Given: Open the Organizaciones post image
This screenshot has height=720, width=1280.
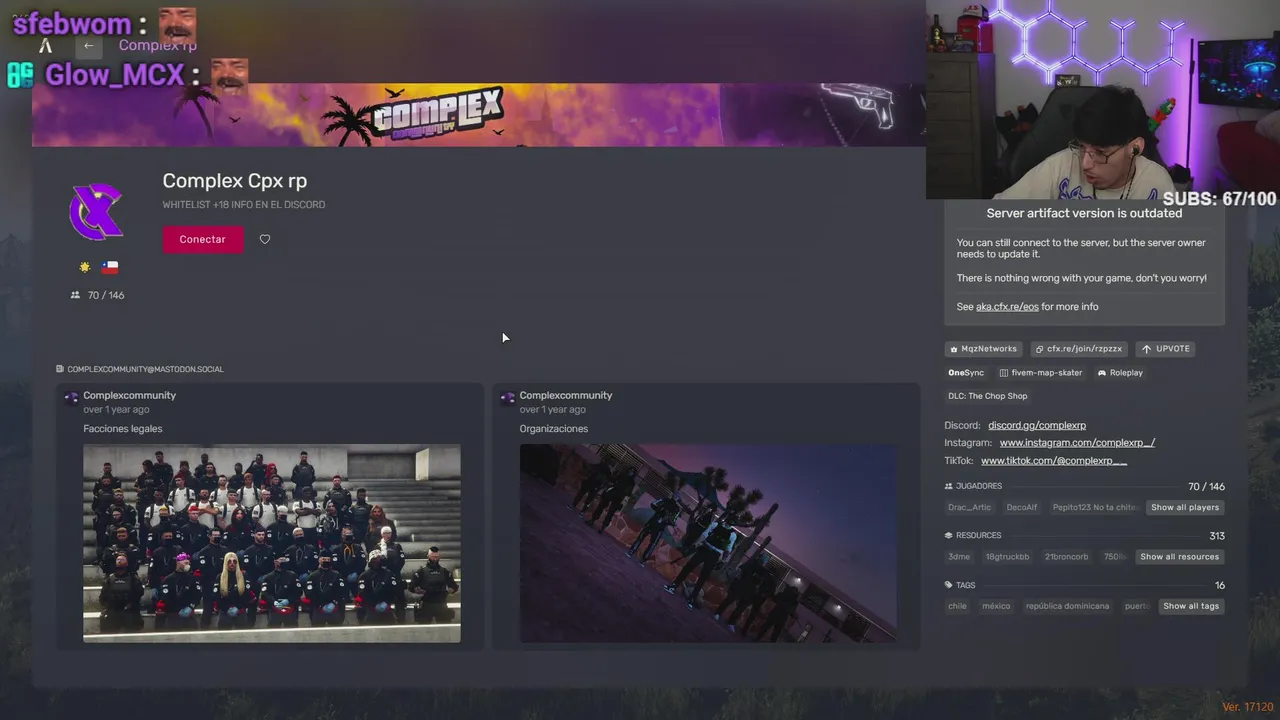Looking at the screenshot, I should click(x=708, y=543).
